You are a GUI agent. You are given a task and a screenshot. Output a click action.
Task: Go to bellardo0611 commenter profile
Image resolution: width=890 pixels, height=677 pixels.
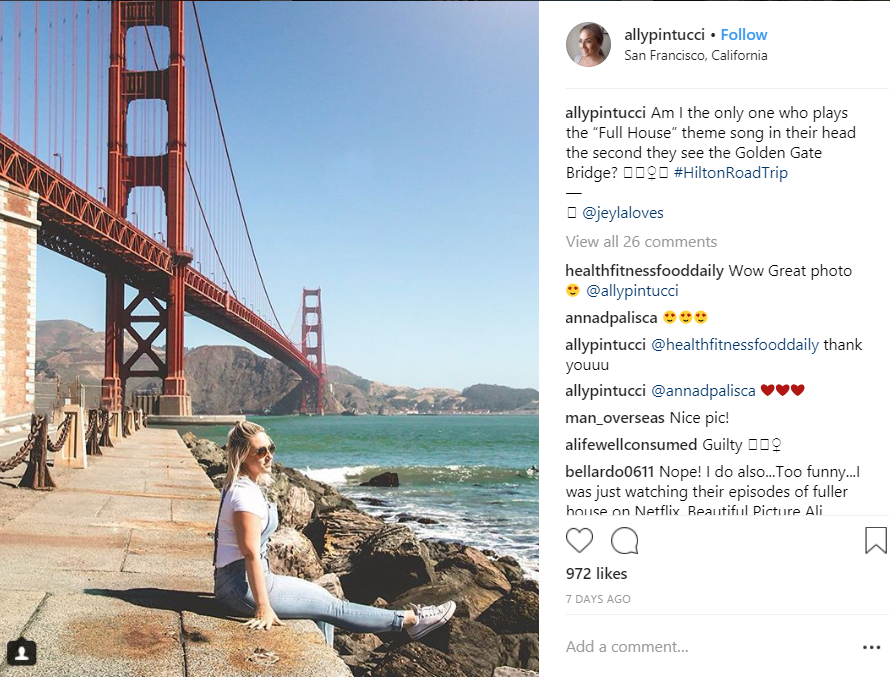pos(610,472)
